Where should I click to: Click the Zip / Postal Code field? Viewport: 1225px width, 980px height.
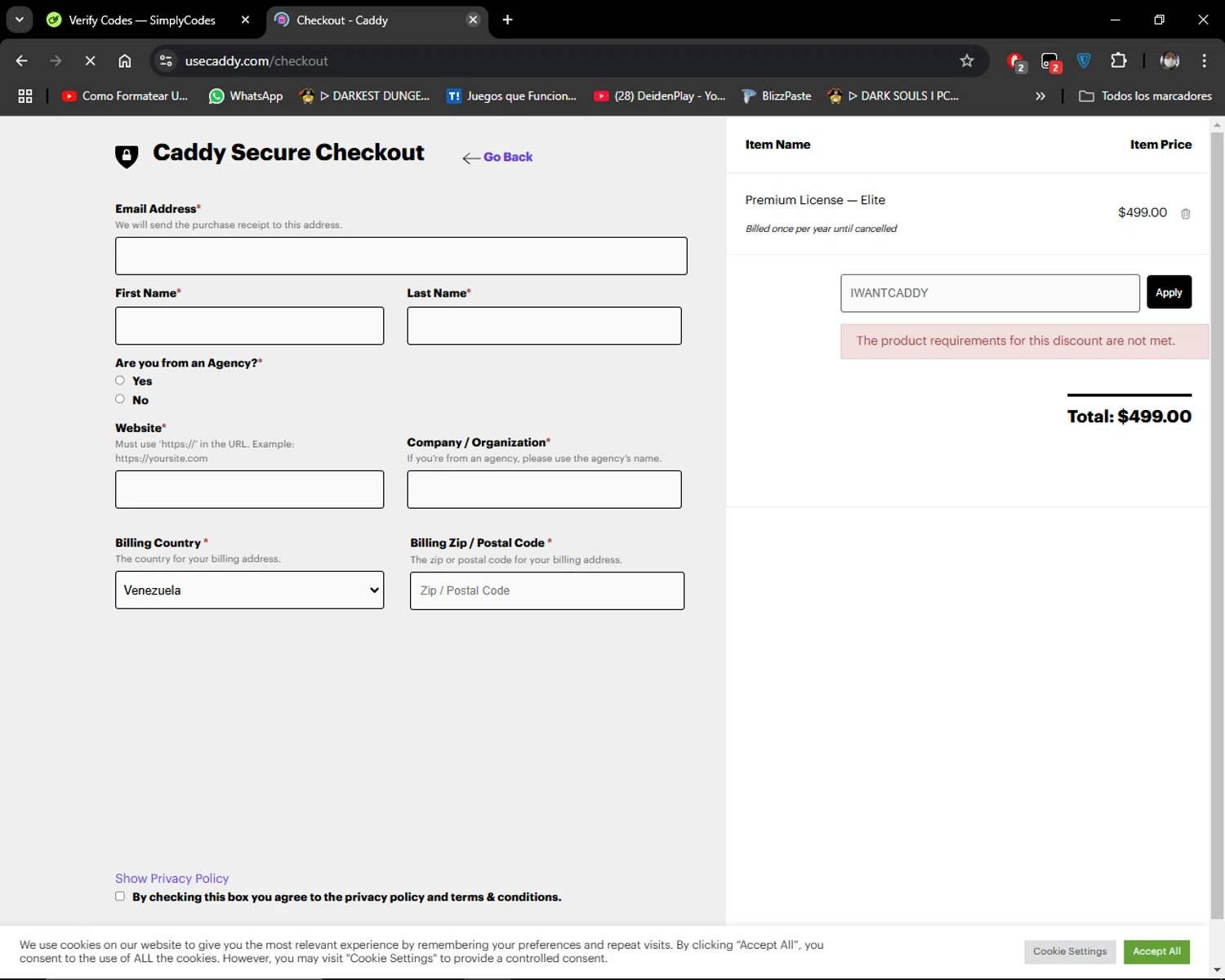(x=547, y=590)
